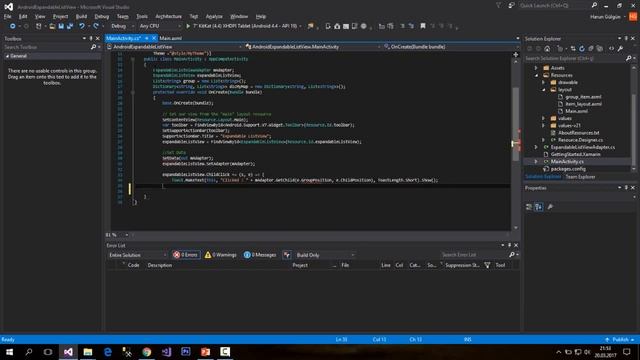Toggle the 0 Warnings filter button
The image size is (640, 360).
220,255
